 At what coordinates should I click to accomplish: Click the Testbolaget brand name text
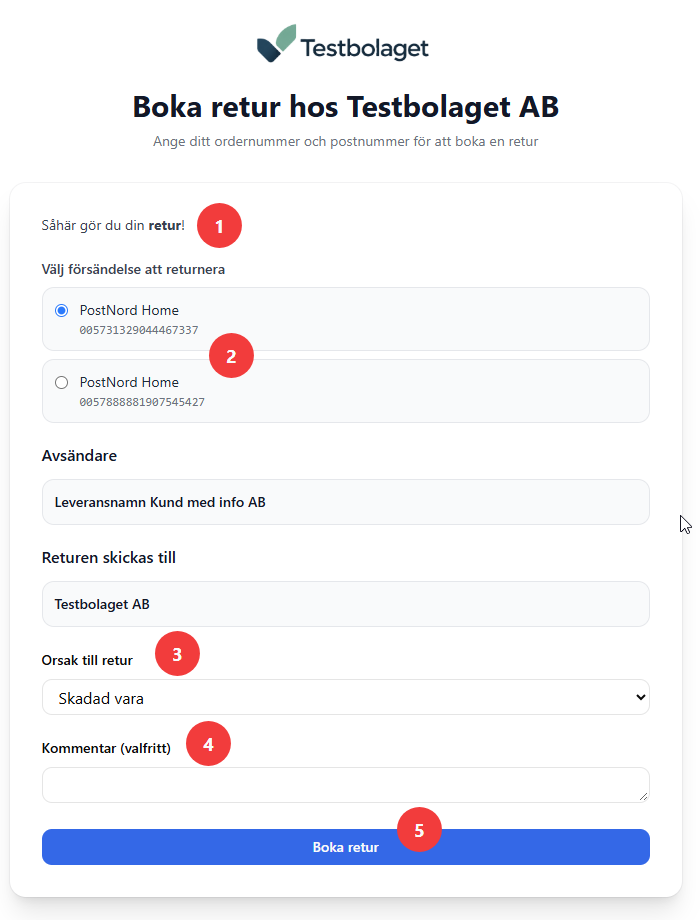(x=364, y=48)
